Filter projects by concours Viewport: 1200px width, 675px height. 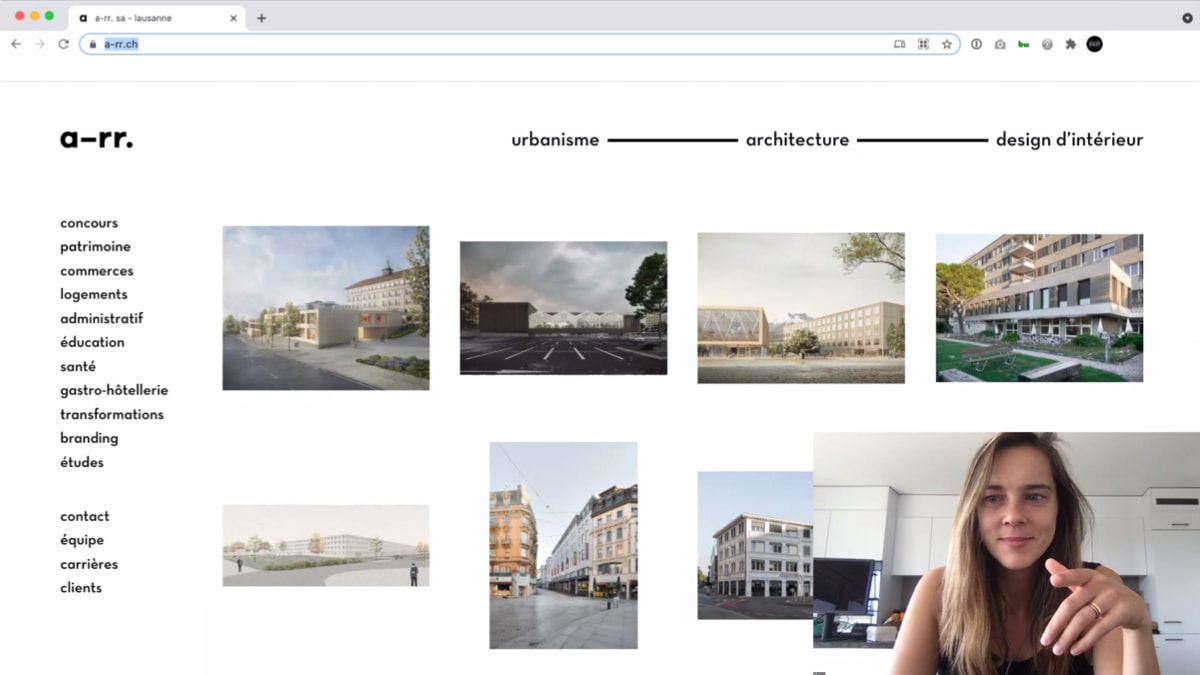click(x=89, y=223)
